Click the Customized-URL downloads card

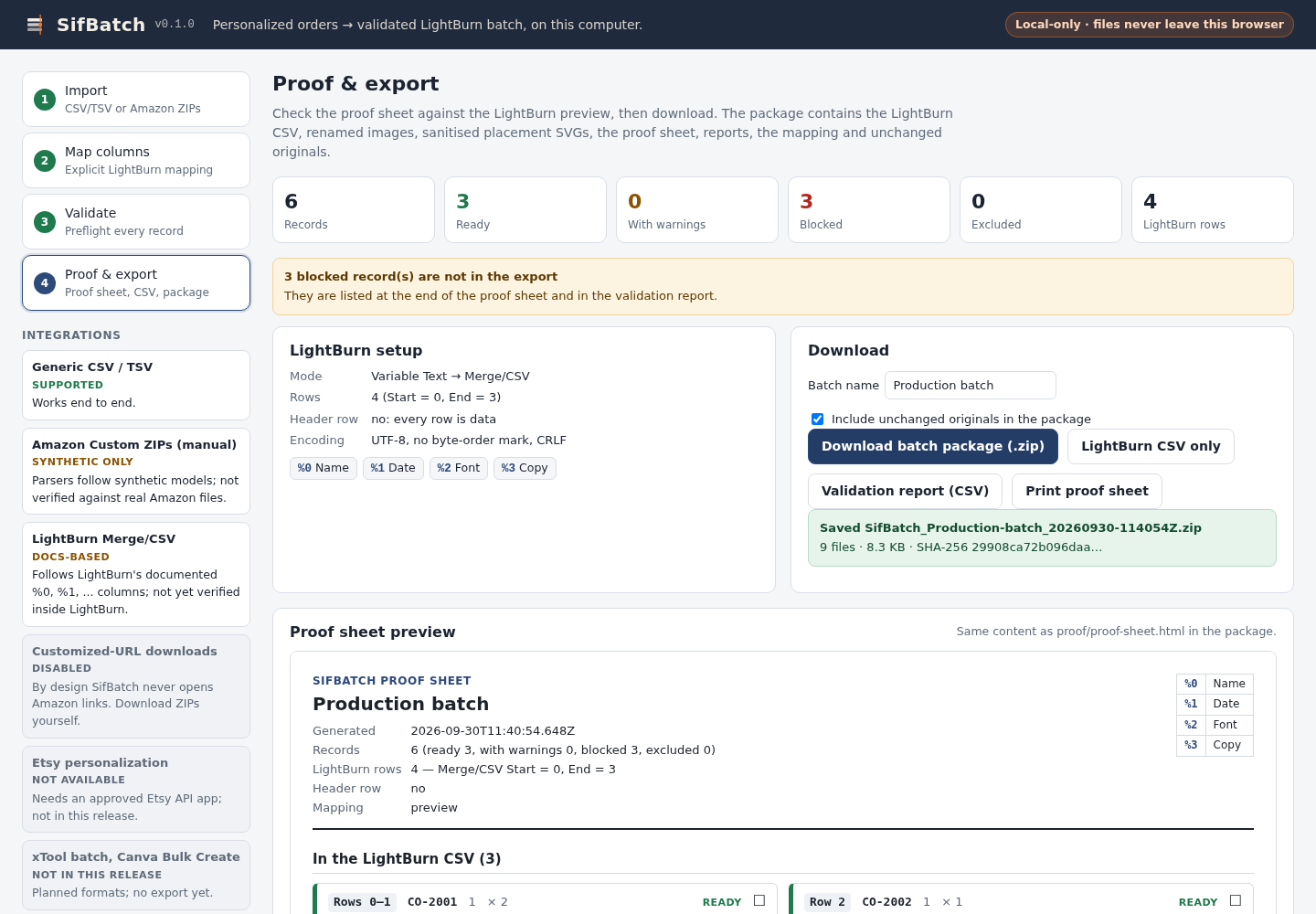tap(136, 685)
